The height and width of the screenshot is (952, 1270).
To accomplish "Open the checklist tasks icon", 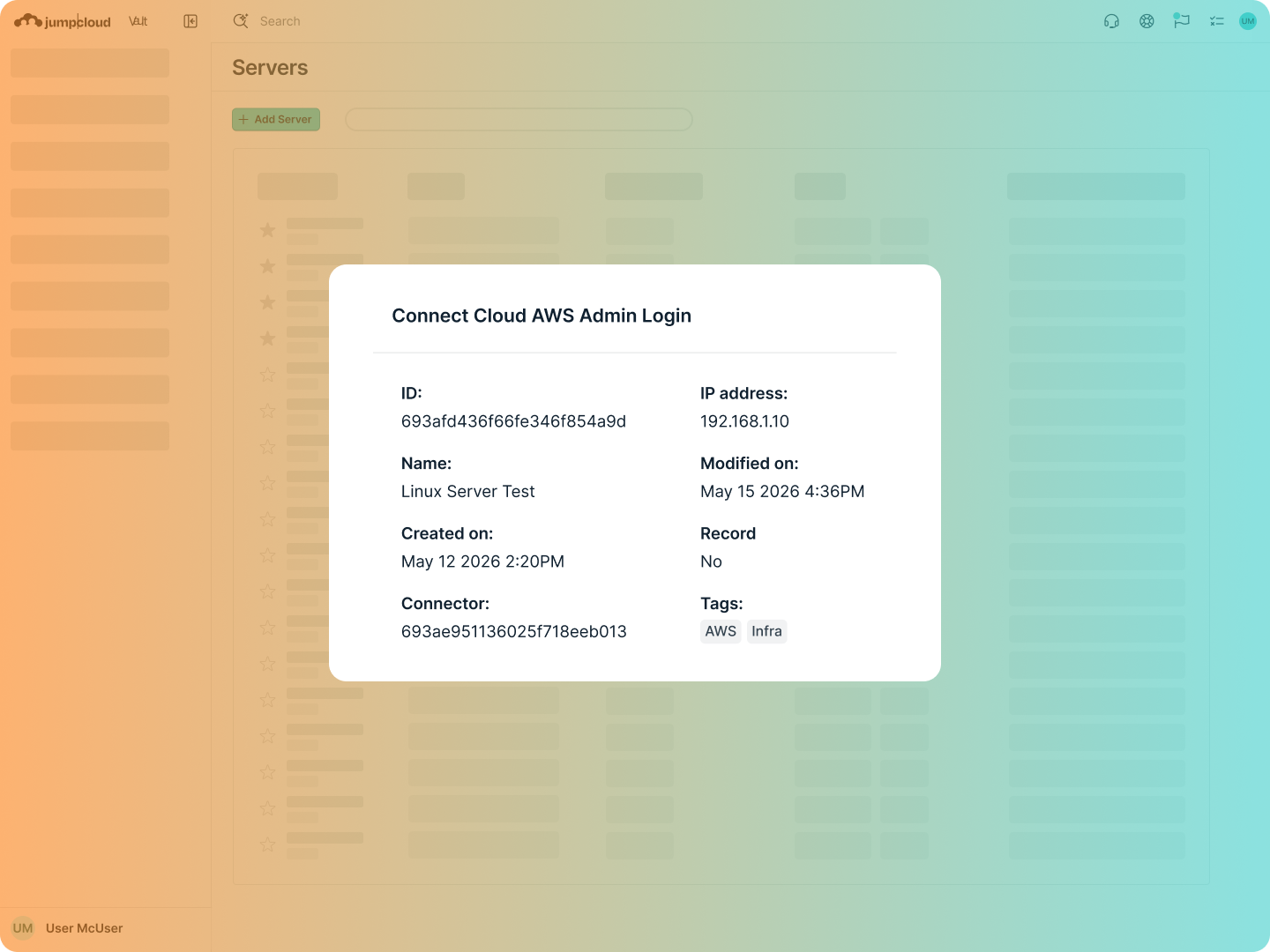I will tap(1217, 21).
